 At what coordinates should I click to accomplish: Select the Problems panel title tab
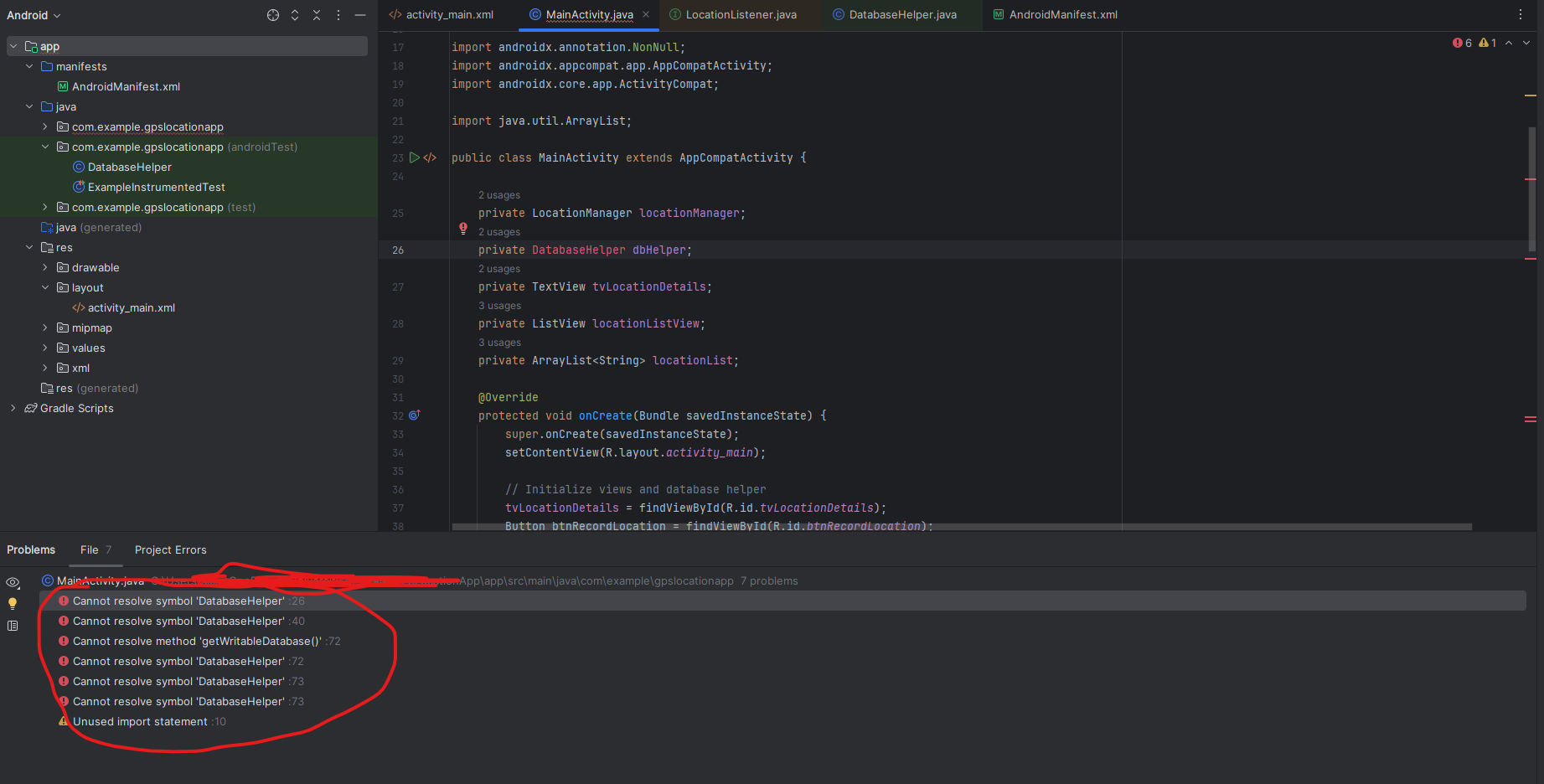(31, 549)
